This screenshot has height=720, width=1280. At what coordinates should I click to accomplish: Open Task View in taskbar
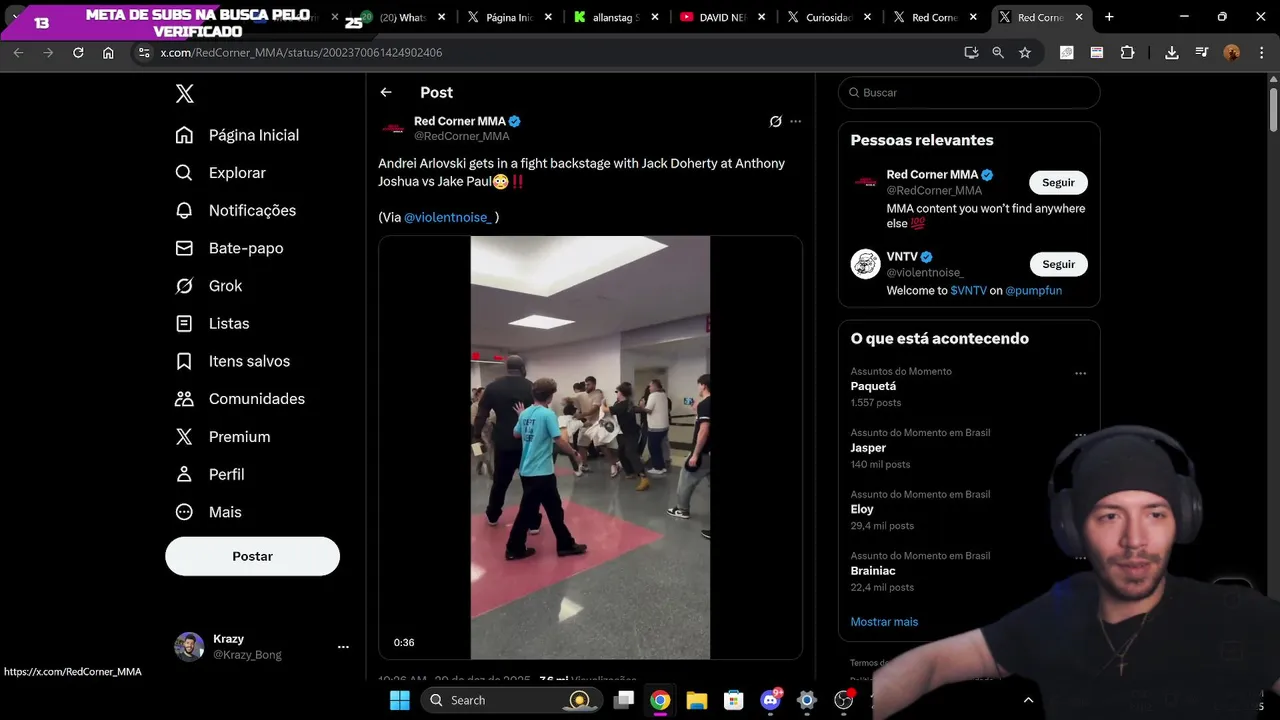coord(624,700)
